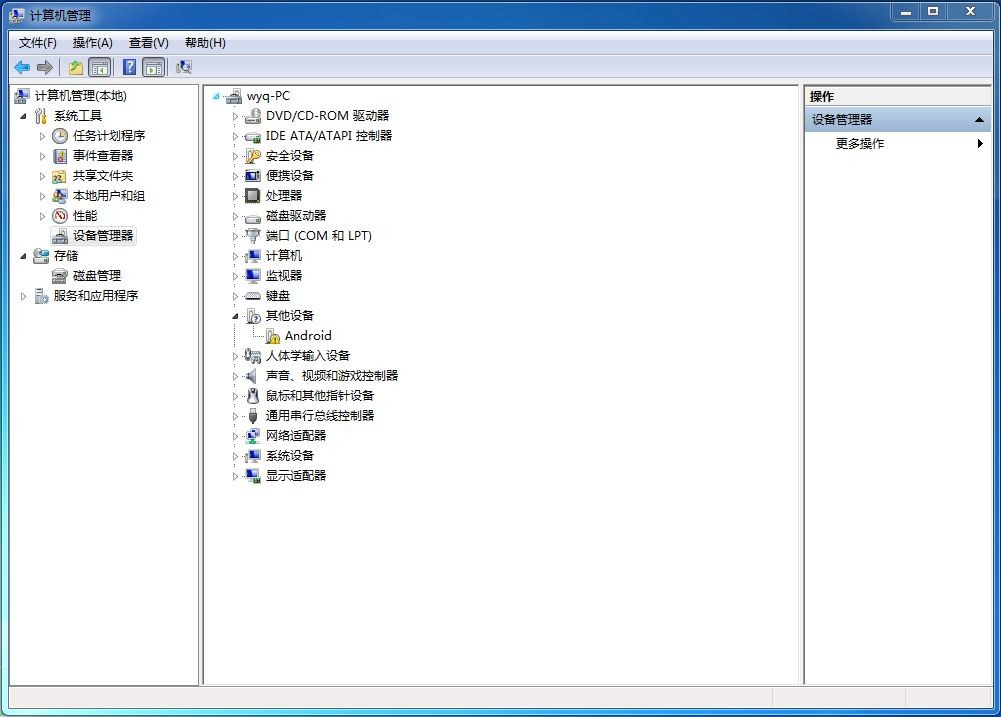Click Scan for hardware changes icon

pos(183,67)
